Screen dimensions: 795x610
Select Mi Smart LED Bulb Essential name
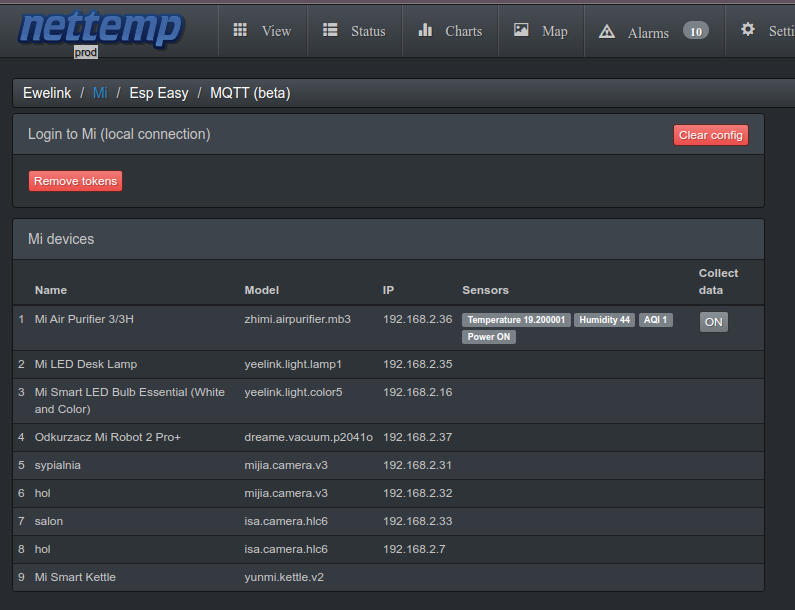coord(129,401)
